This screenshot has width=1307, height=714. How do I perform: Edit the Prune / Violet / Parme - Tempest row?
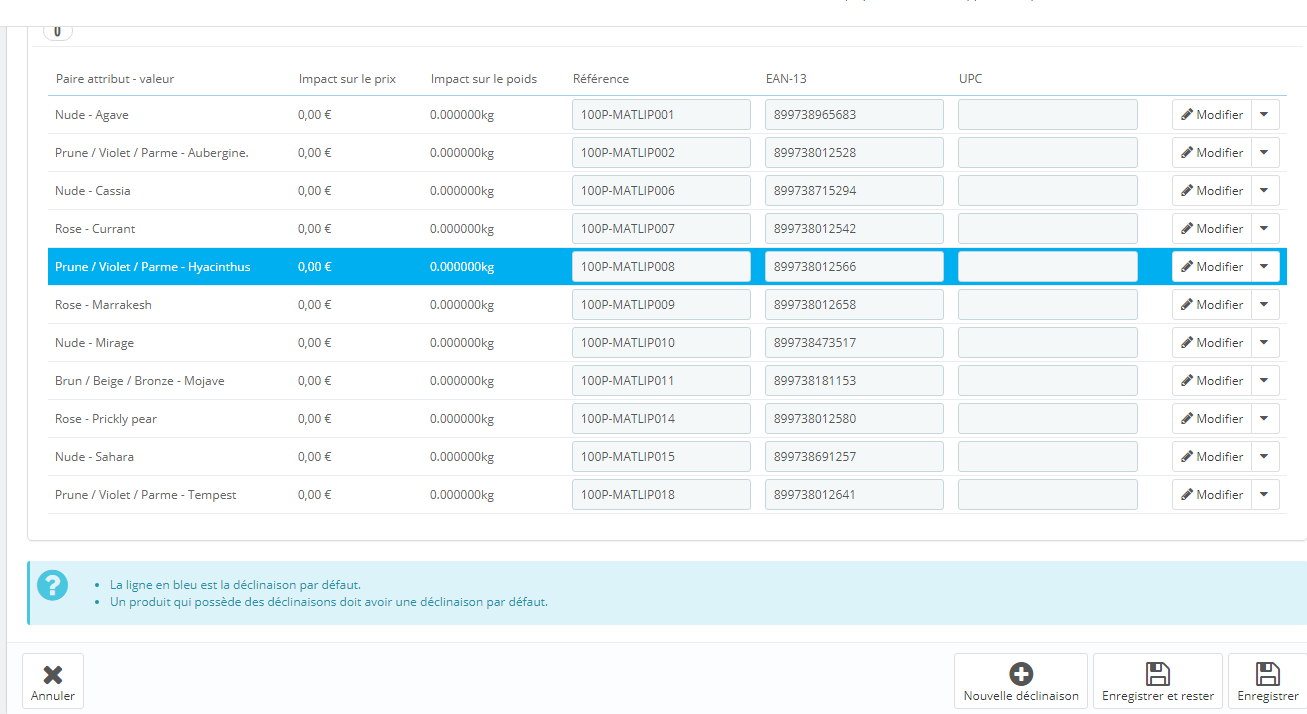tap(1212, 495)
